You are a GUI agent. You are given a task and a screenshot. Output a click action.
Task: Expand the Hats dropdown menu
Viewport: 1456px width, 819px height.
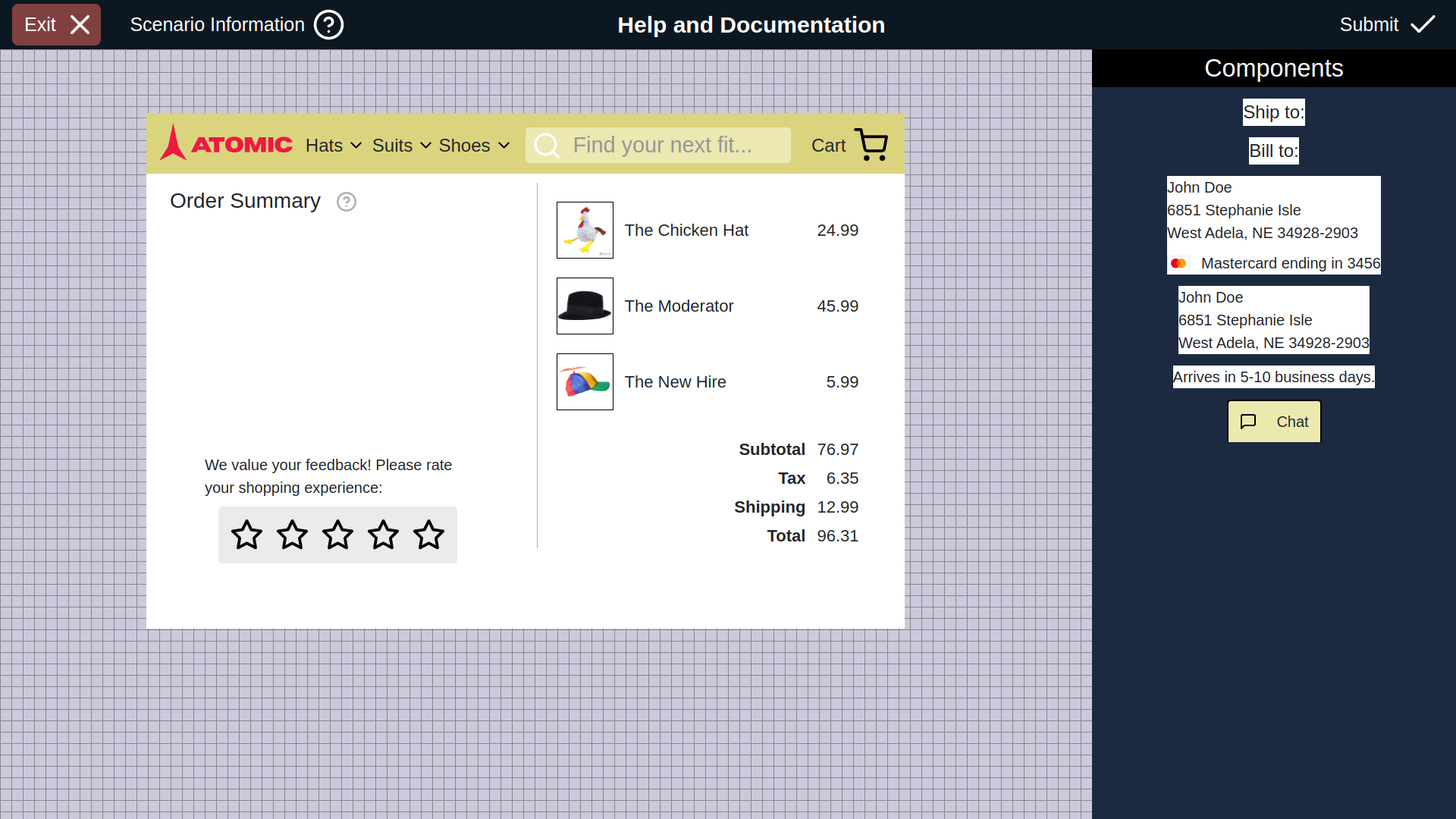334,146
